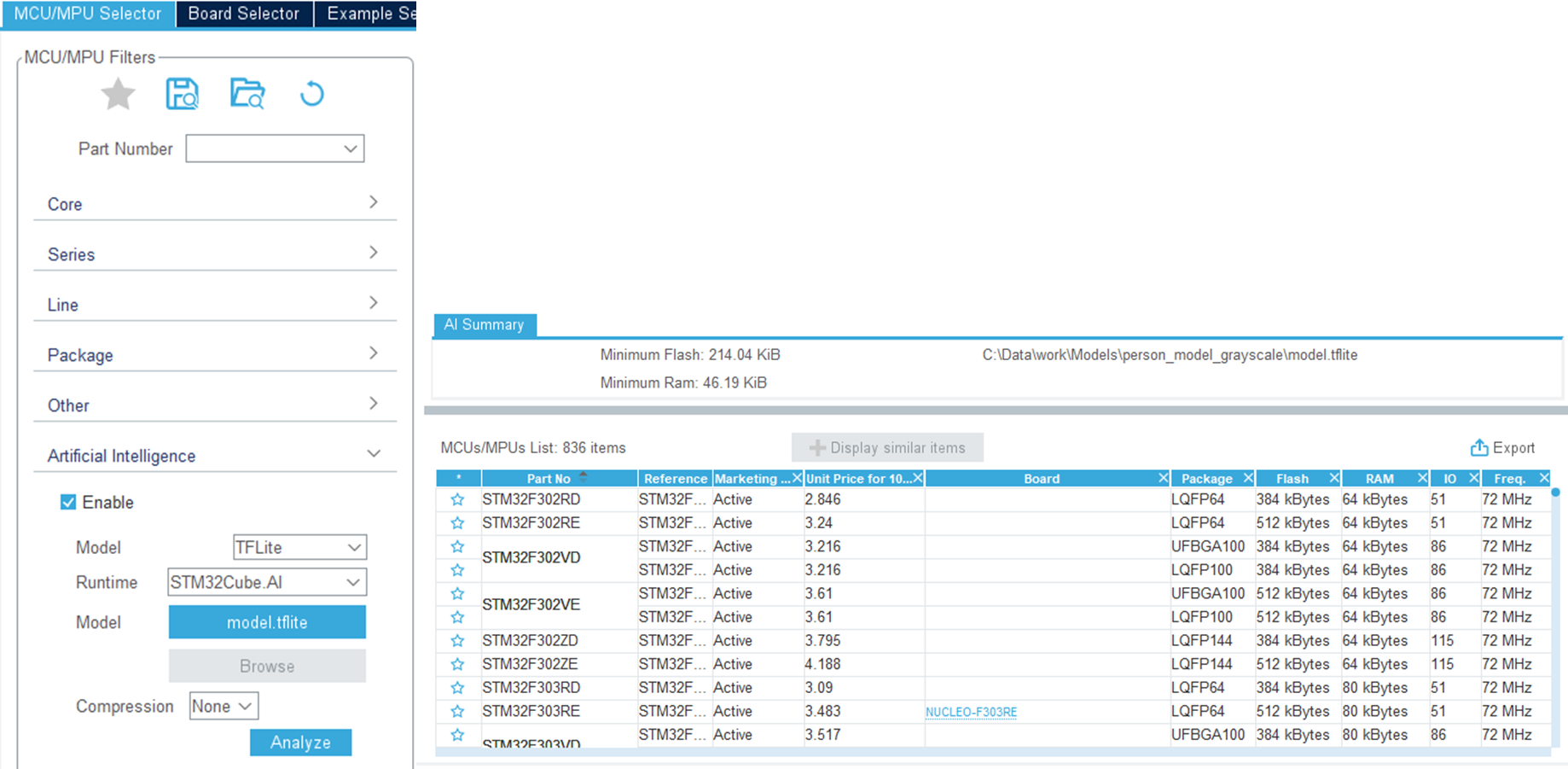This screenshot has width=1568, height=769.
Task: Click the Browse button
Action: pos(267,666)
